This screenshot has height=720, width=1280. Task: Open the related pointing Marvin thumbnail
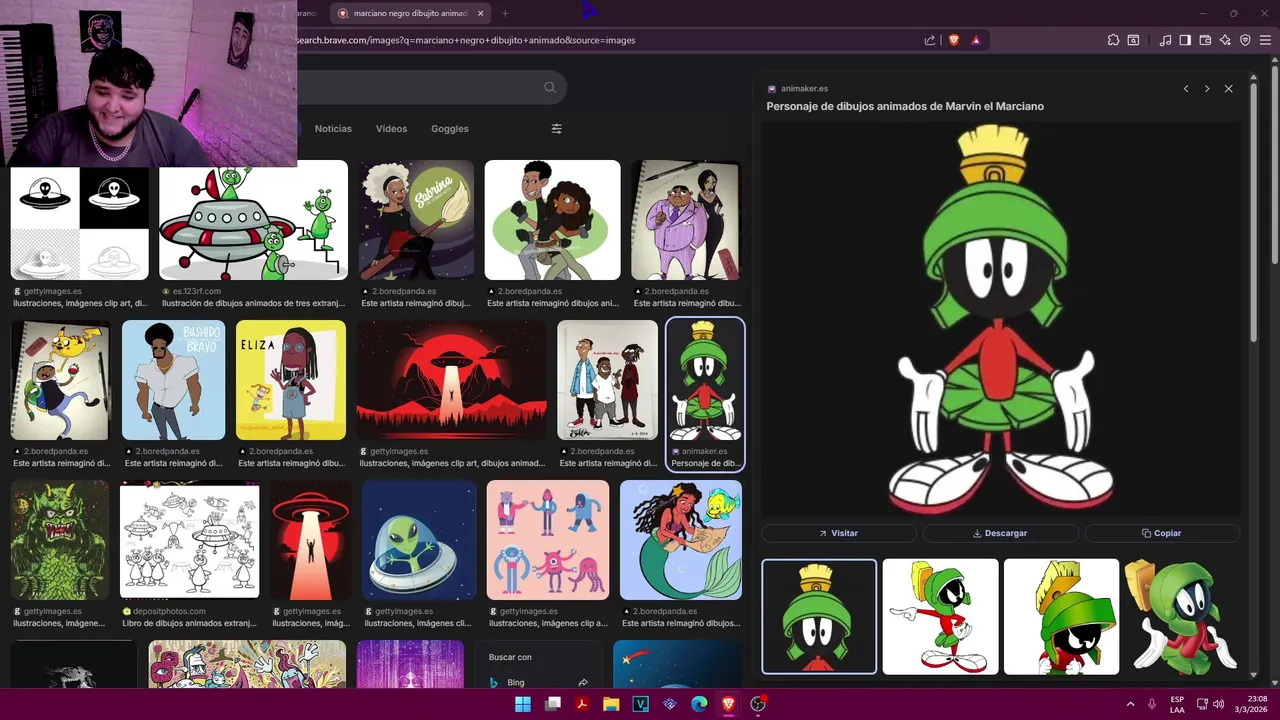click(940, 617)
